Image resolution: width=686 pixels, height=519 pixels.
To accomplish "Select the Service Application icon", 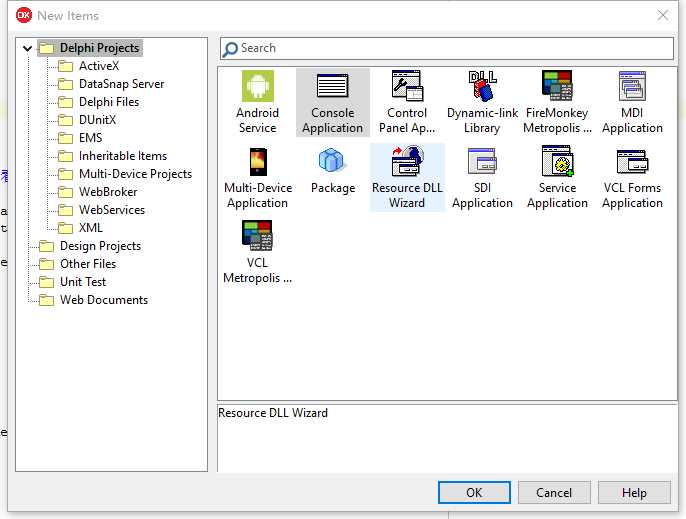I will 557,161.
